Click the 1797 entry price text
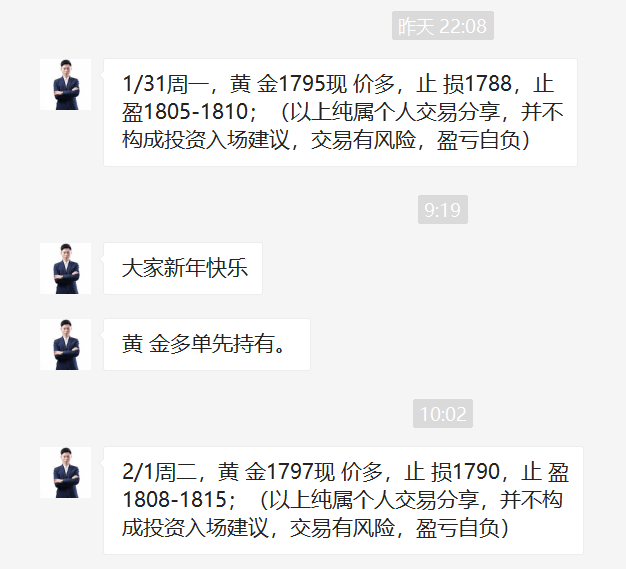The height and width of the screenshot is (569, 626). coord(291,472)
